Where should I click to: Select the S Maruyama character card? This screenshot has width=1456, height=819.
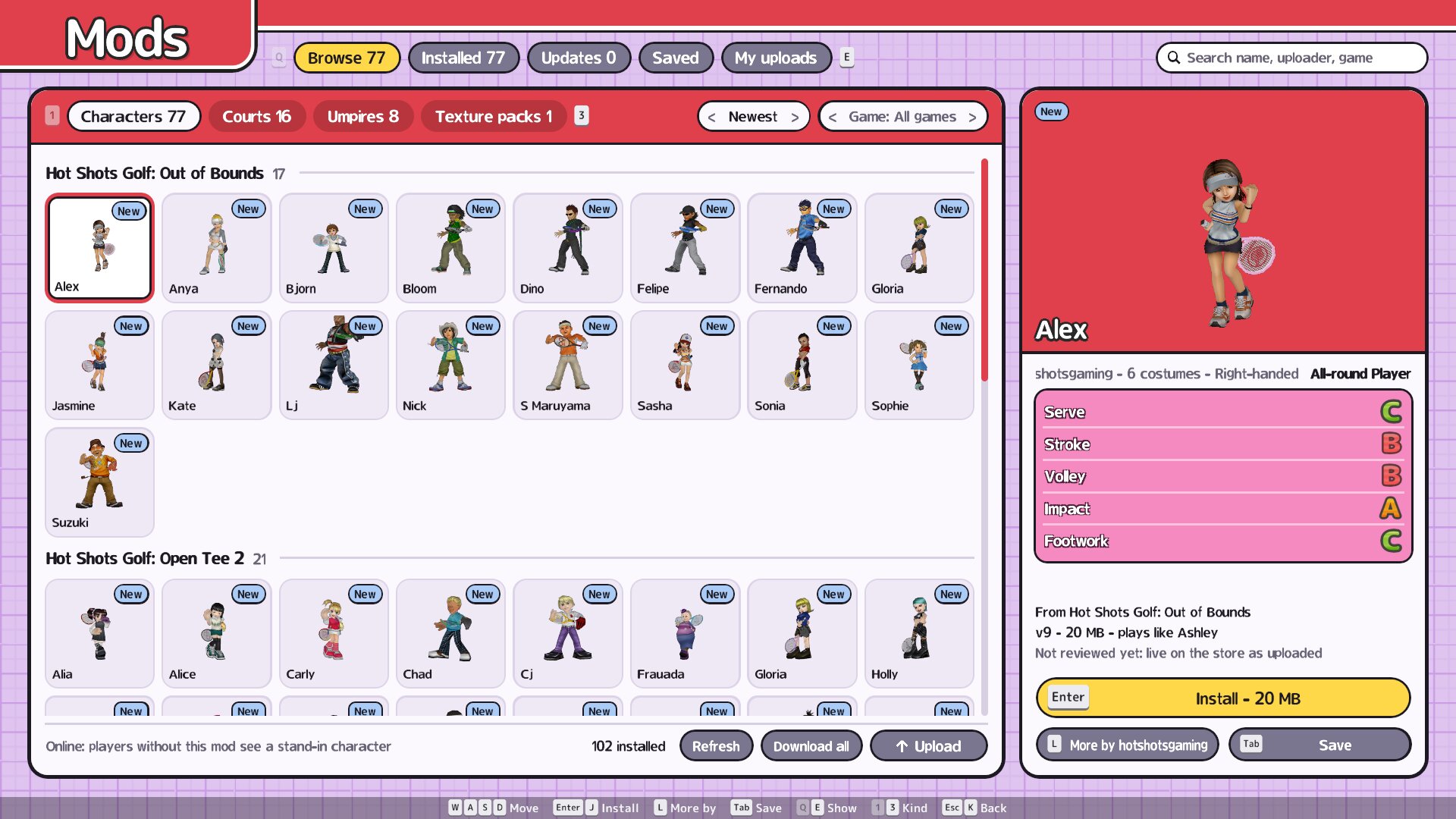coord(568,365)
